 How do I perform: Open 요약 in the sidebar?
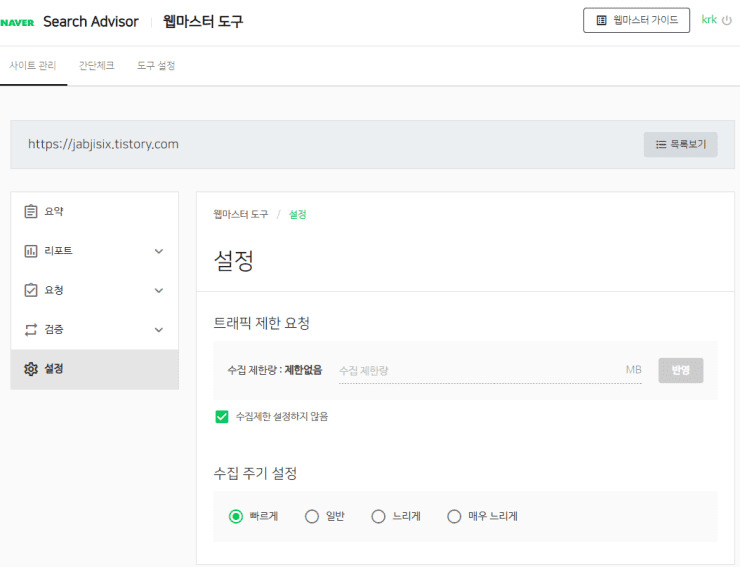pyautogui.click(x=94, y=212)
